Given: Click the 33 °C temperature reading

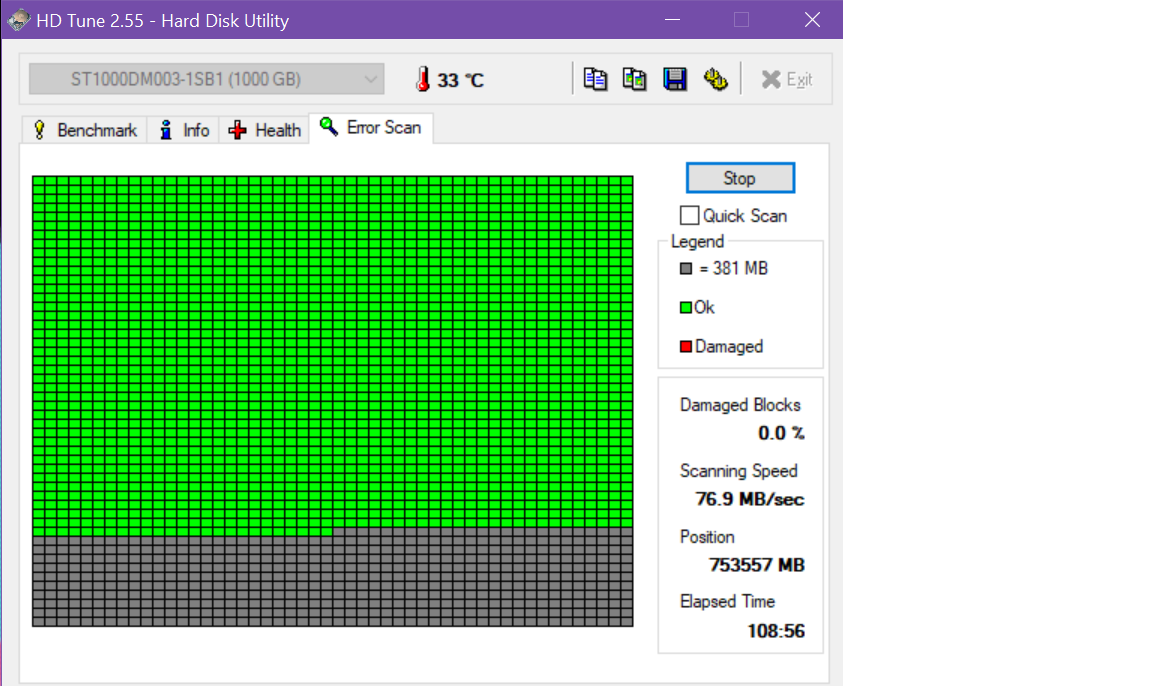Looking at the screenshot, I should [461, 80].
